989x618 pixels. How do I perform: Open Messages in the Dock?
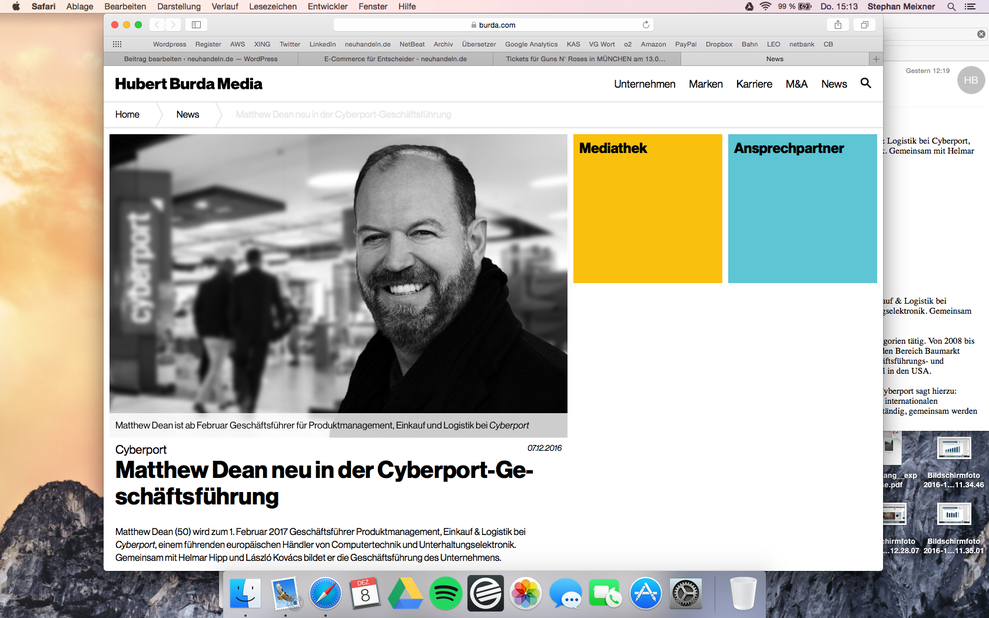[565, 593]
